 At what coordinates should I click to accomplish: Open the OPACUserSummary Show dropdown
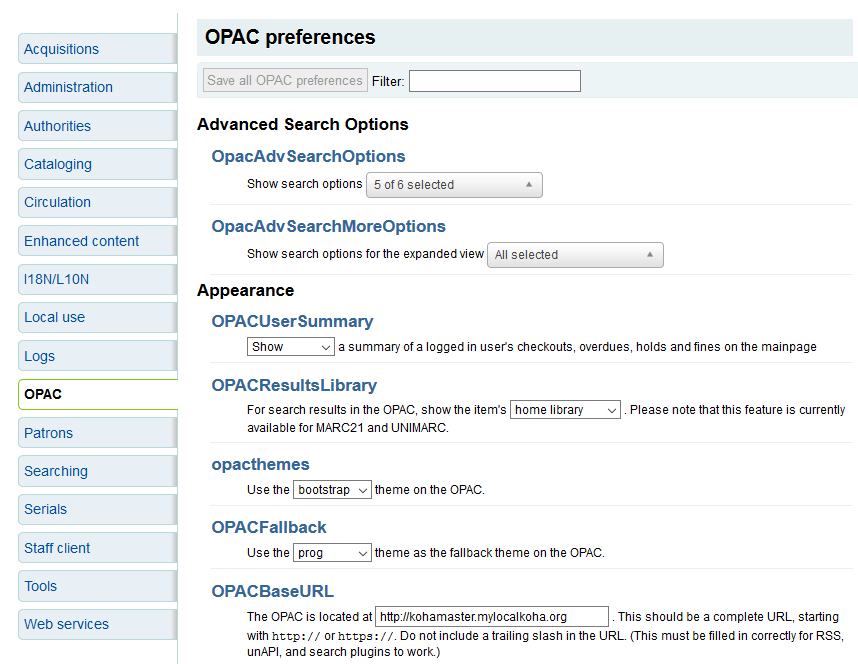point(290,347)
